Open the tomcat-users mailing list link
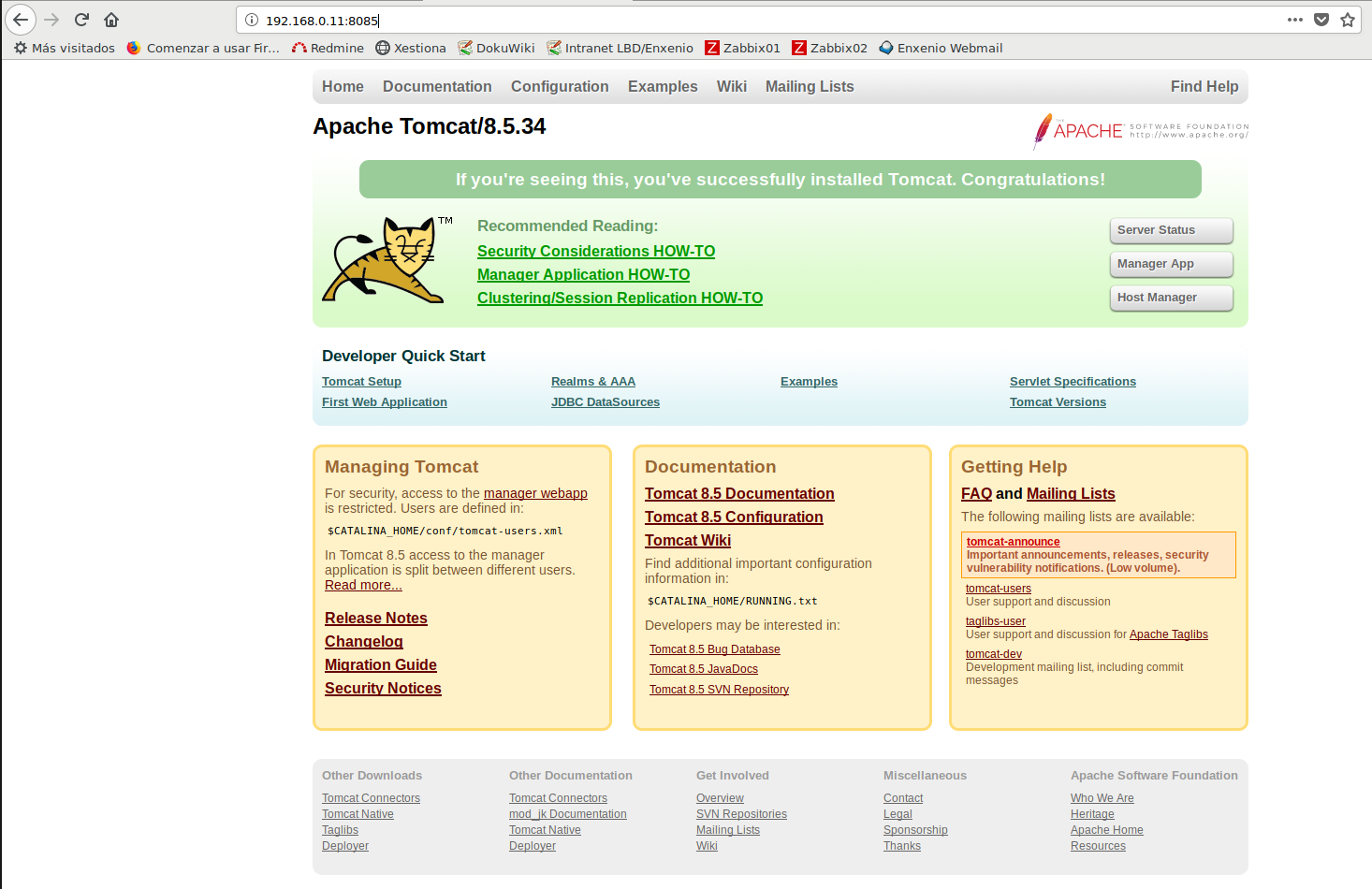Screen dimensions: 1372x889 coord(999,589)
